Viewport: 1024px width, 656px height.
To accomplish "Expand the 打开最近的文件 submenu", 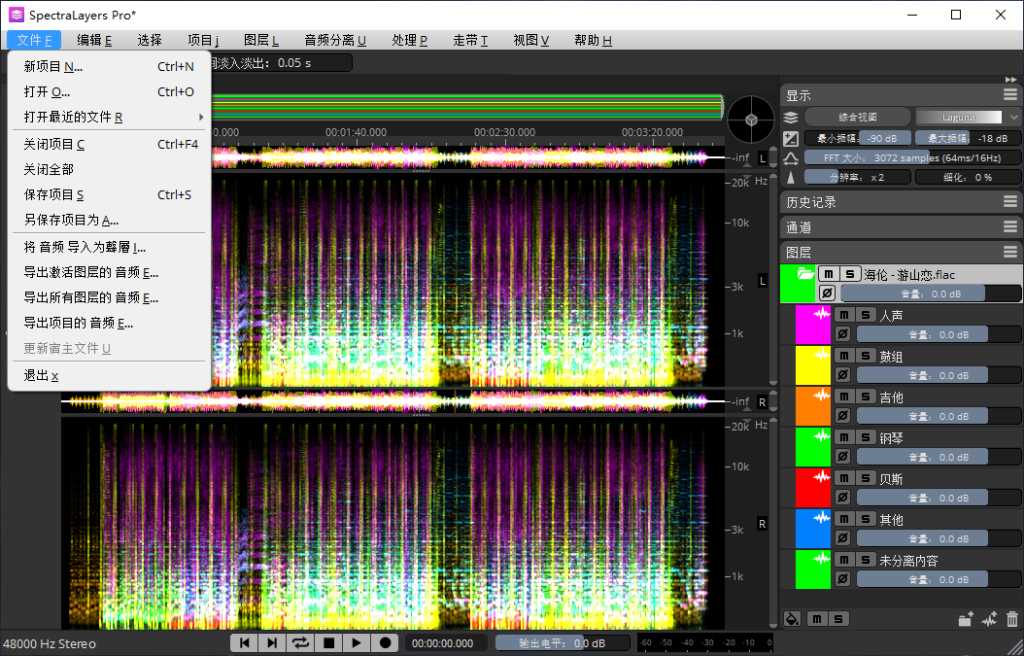I will point(110,118).
